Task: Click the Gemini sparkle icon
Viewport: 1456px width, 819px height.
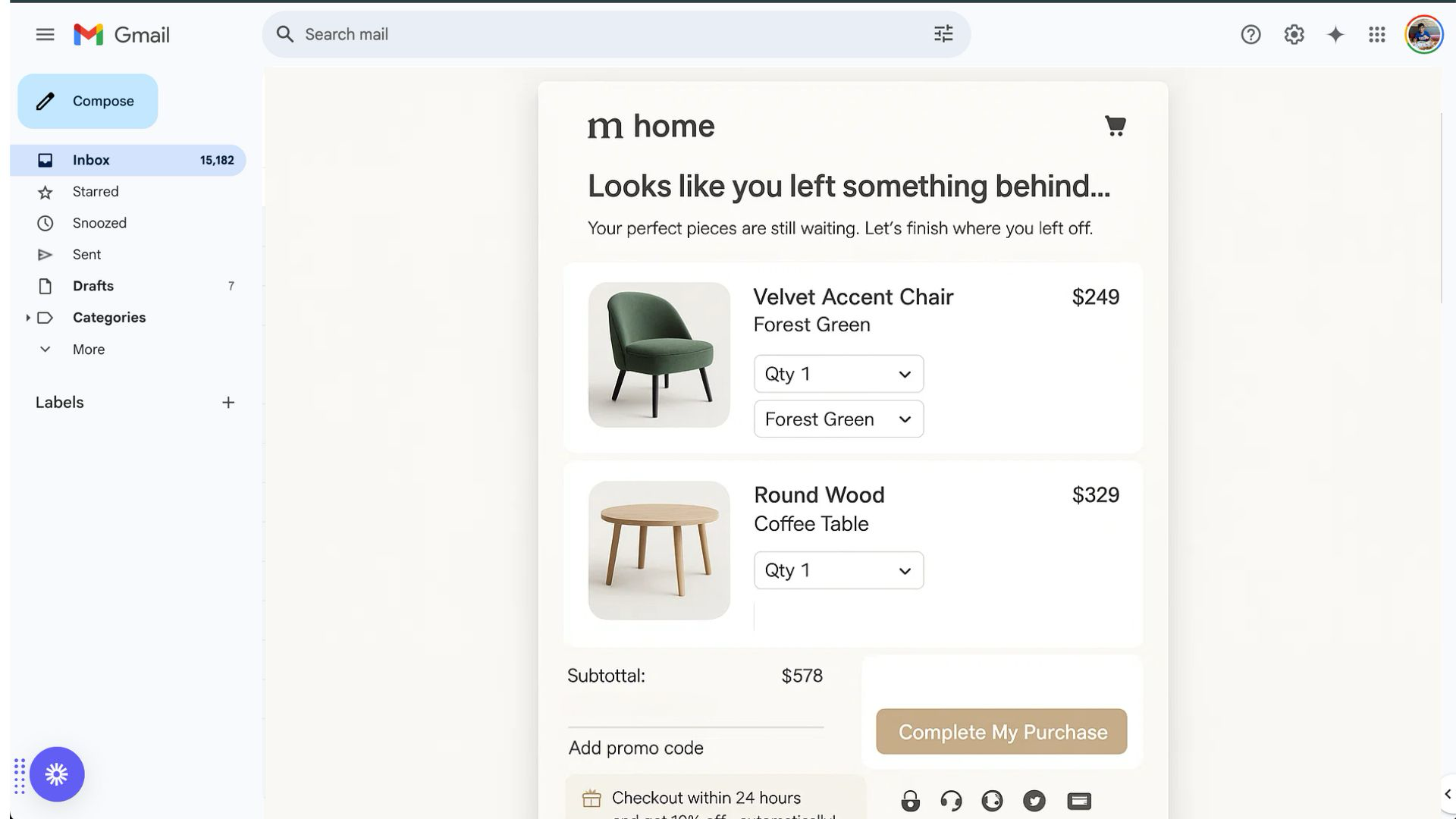Action: click(x=1335, y=34)
